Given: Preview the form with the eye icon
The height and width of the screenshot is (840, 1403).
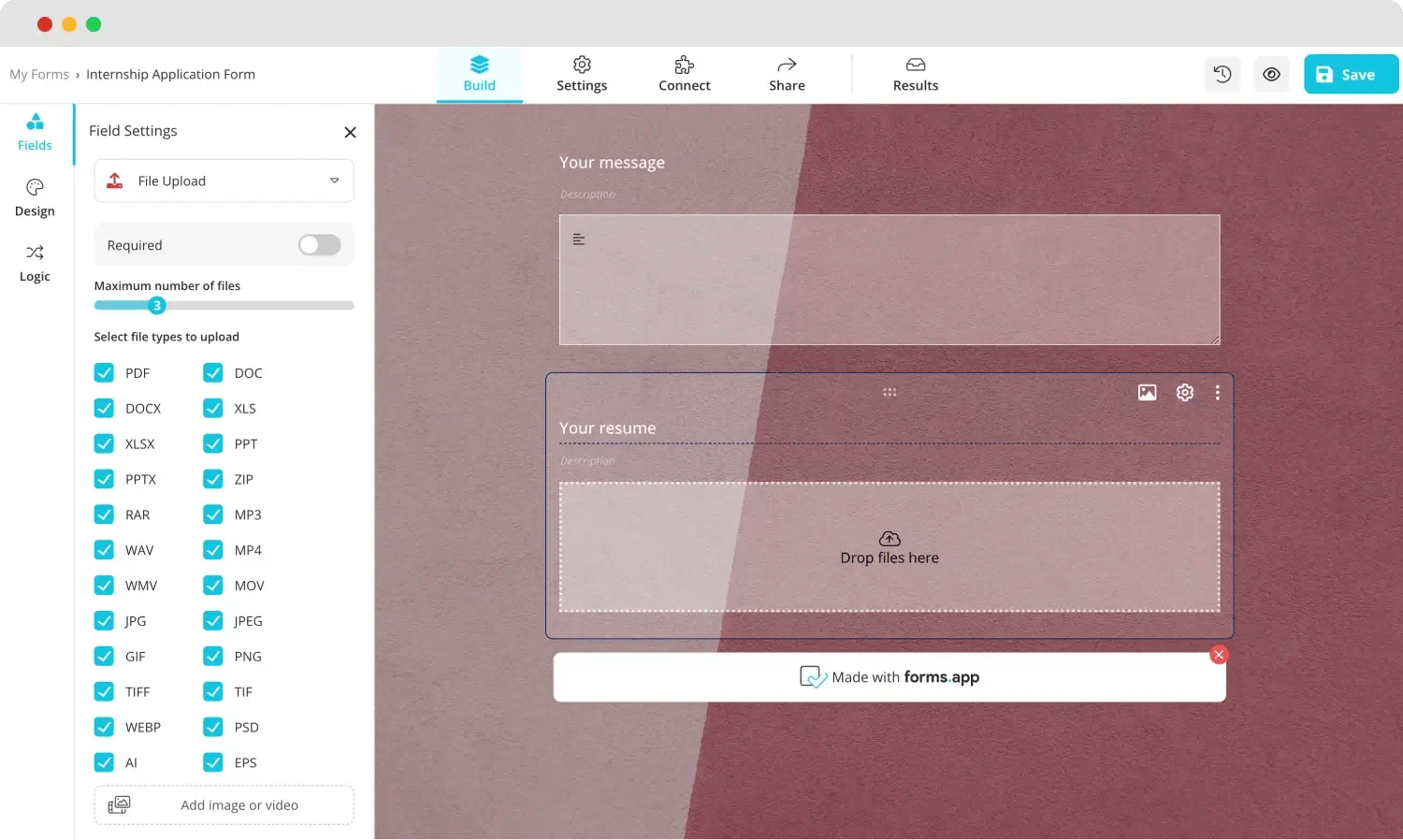Looking at the screenshot, I should pos(1271,74).
